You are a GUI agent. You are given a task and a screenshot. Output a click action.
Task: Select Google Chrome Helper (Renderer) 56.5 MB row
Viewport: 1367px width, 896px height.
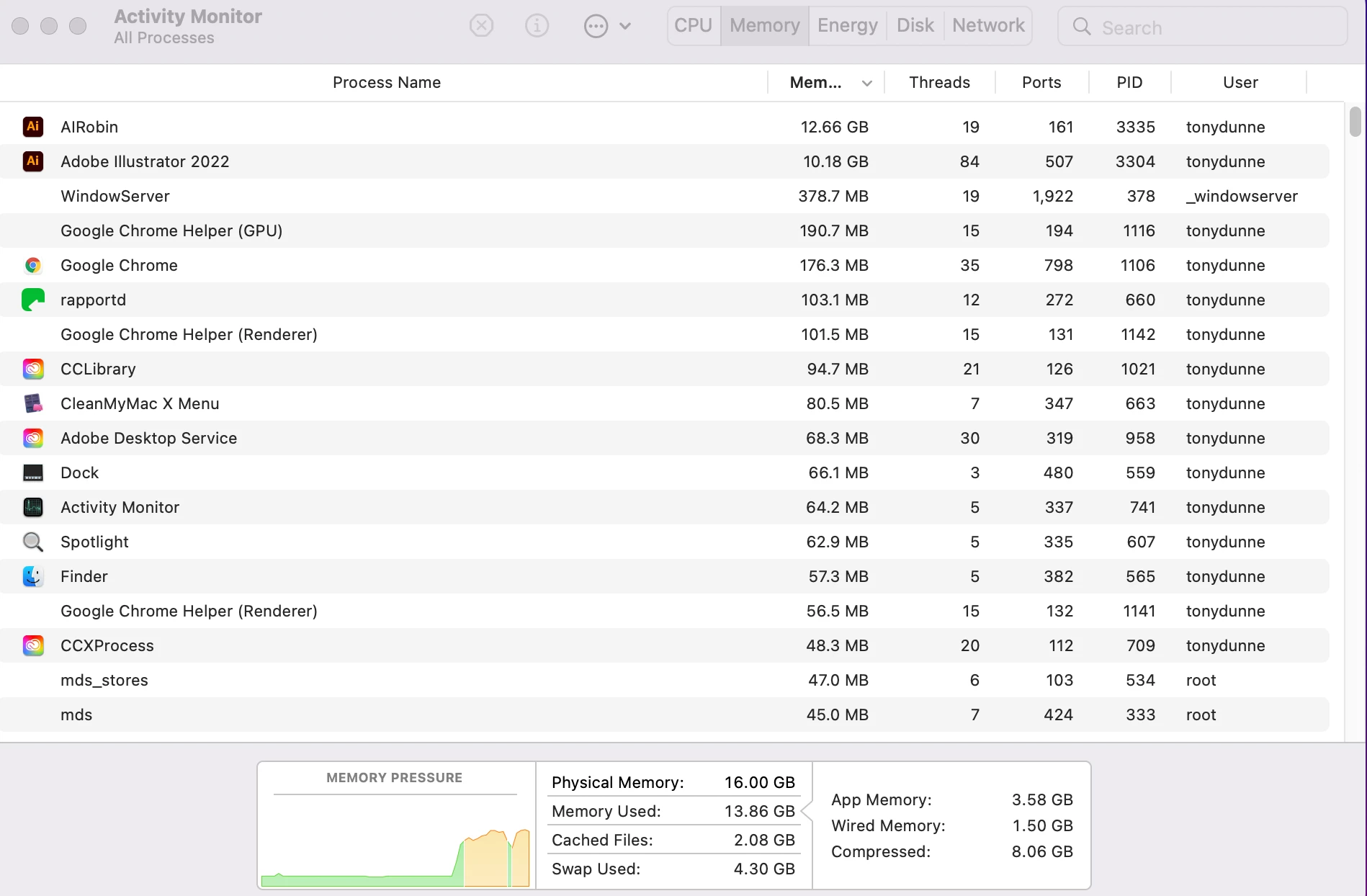click(x=664, y=611)
